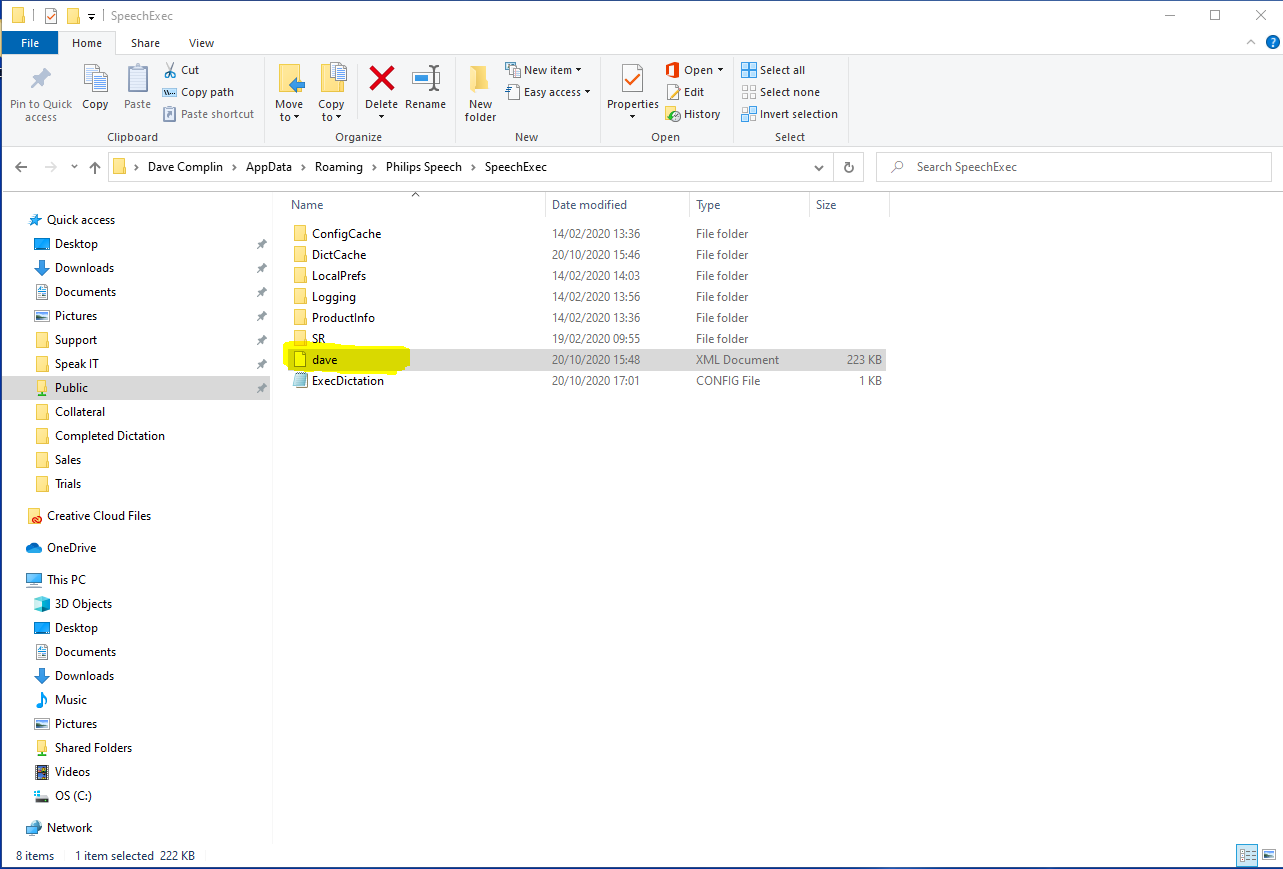Open This PC in navigation pane
Viewport: 1283px width, 869px height.
(x=66, y=580)
